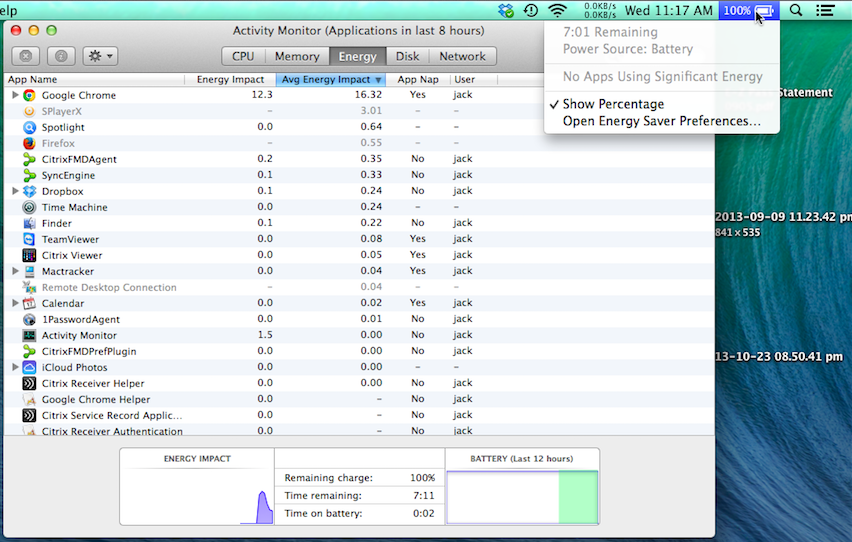The image size is (852, 542).
Task: Expand Dropbox disclosure triangle
Action: tap(15, 191)
